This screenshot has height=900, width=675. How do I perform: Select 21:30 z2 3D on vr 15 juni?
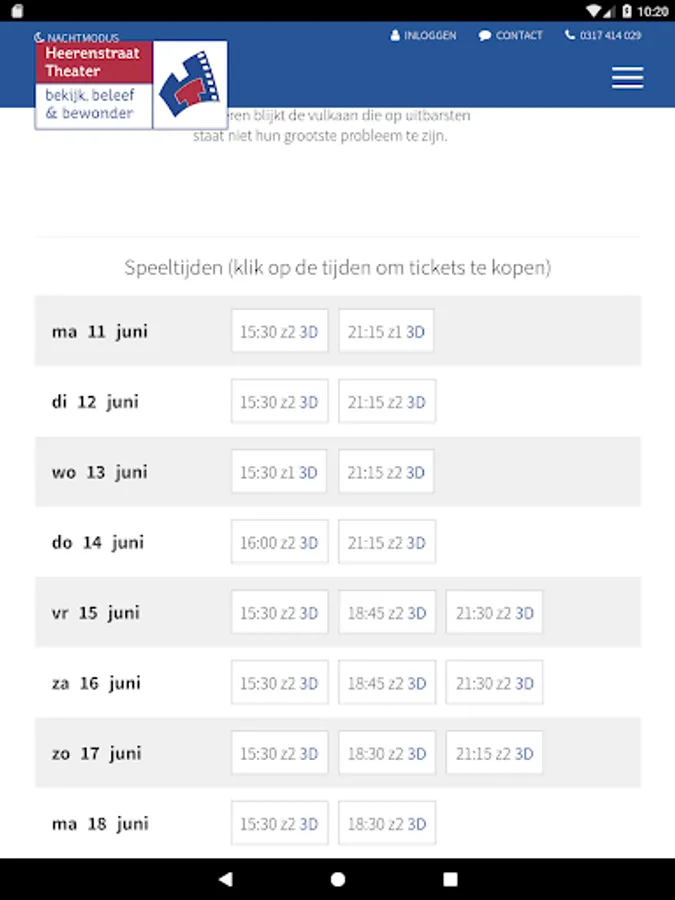(494, 612)
